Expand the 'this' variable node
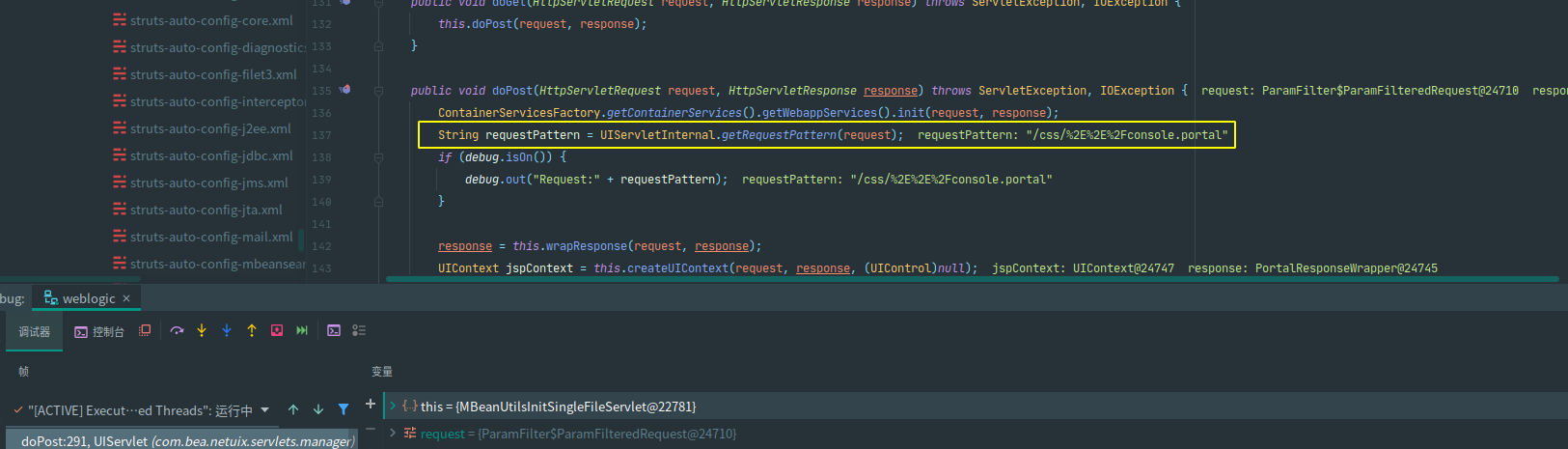 (393, 407)
